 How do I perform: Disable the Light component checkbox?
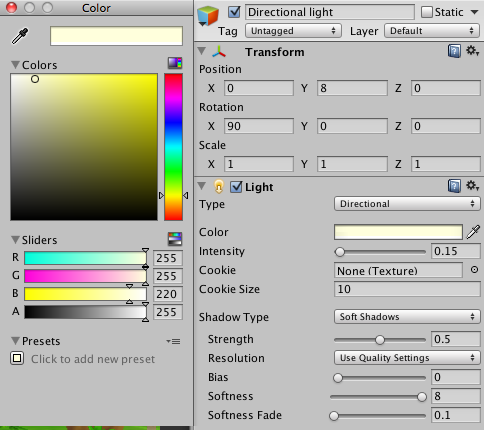[236, 187]
